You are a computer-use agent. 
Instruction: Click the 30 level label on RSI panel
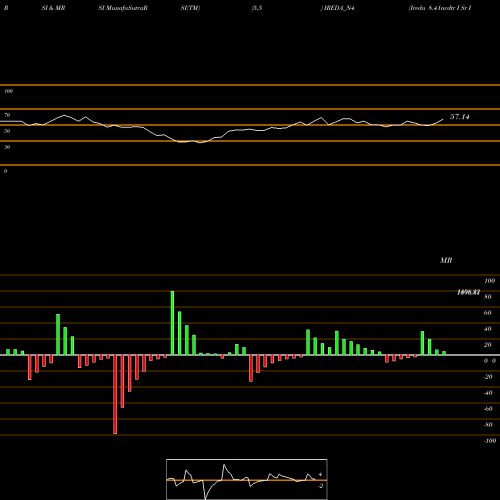click(7, 147)
